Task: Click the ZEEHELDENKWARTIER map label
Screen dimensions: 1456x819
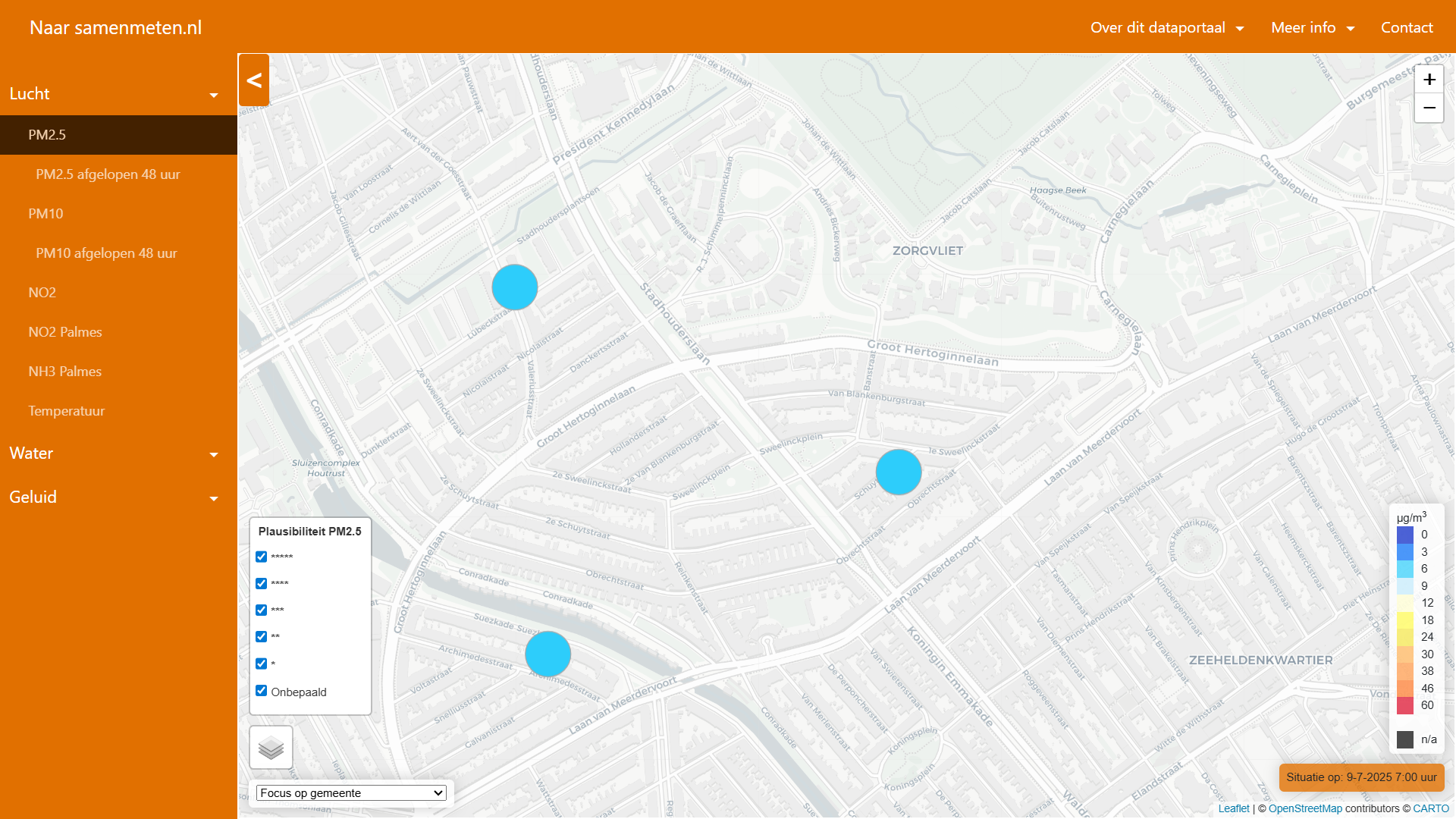Action: pyautogui.click(x=1260, y=661)
